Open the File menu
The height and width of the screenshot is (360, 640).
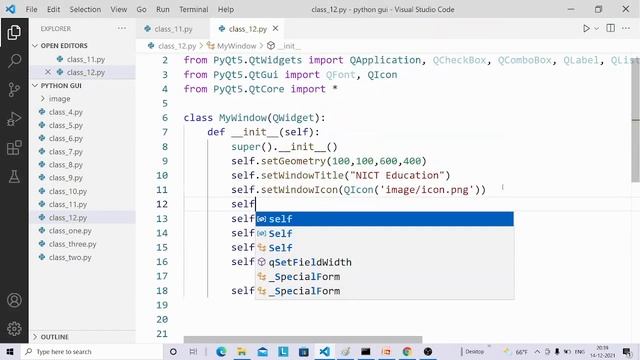pos(31,9)
